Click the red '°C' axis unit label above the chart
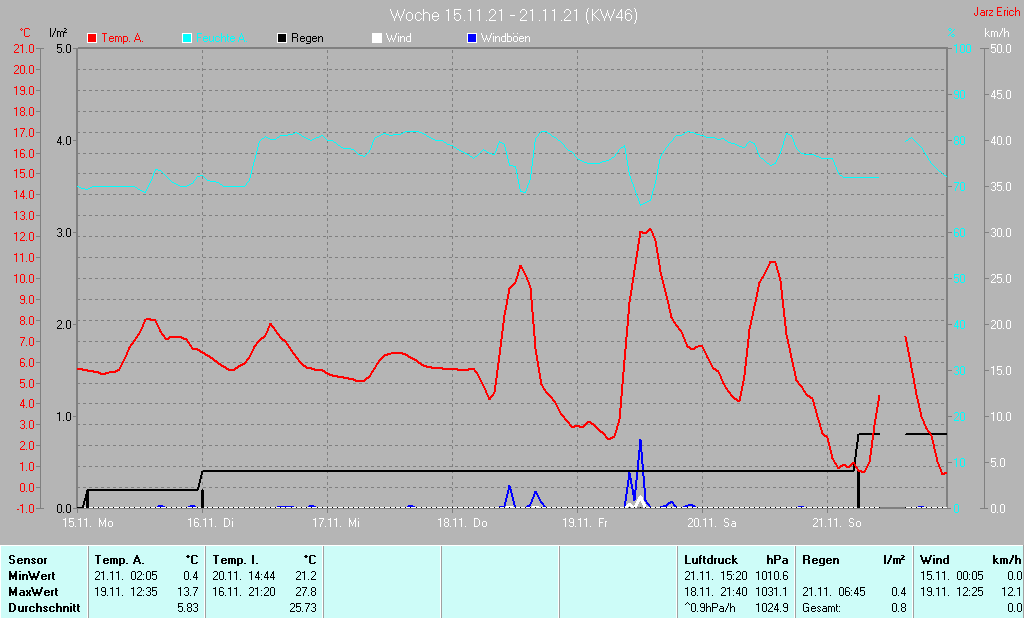Screen dimensions: 1024x618 coord(25,33)
